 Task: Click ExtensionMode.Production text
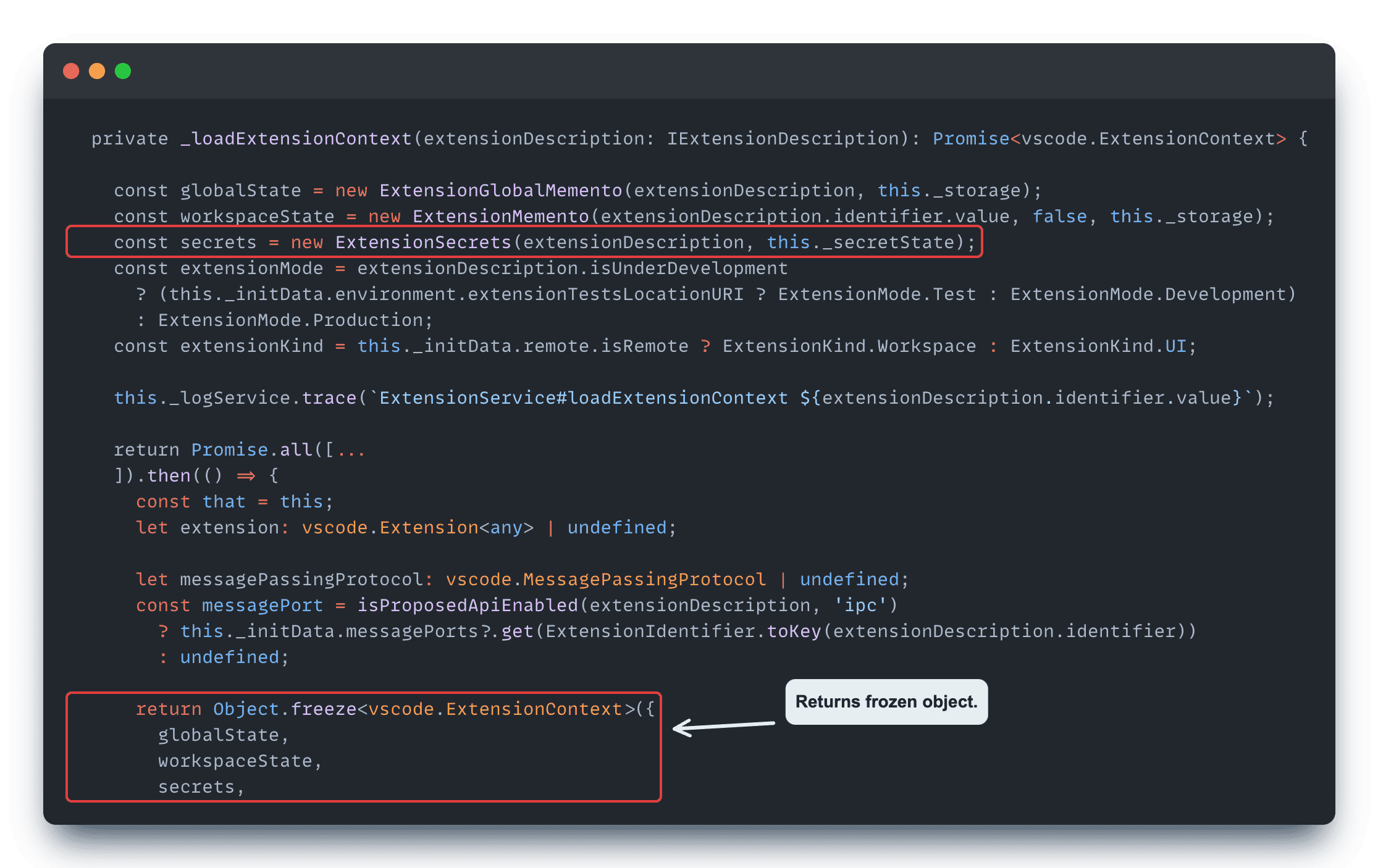(290, 320)
